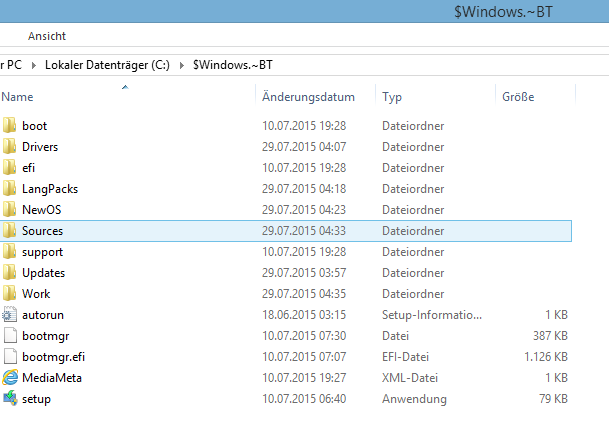Viewport: 609px width, 447px height.
Task: Select the file name "MediaMeta"
Action: [52, 378]
